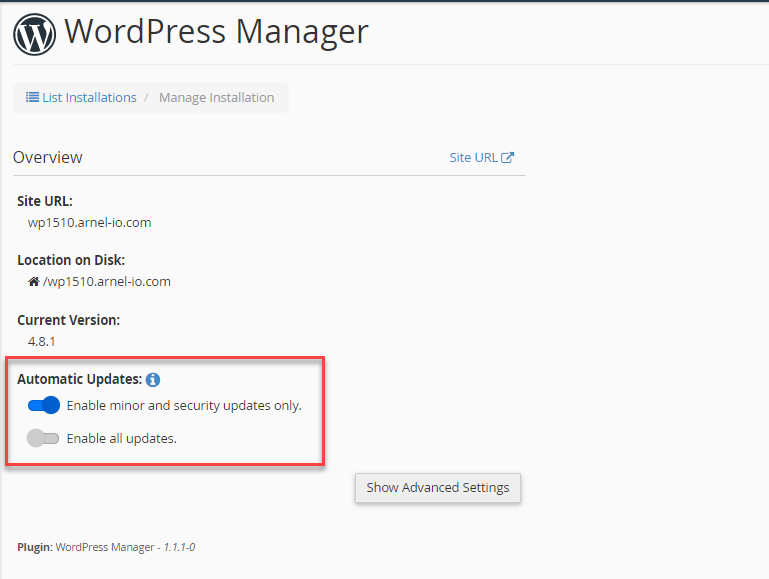This screenshot has width=769, height=579.
Task: Select the Manage Installation breadcrumb
Action: [x=216, y=98]
